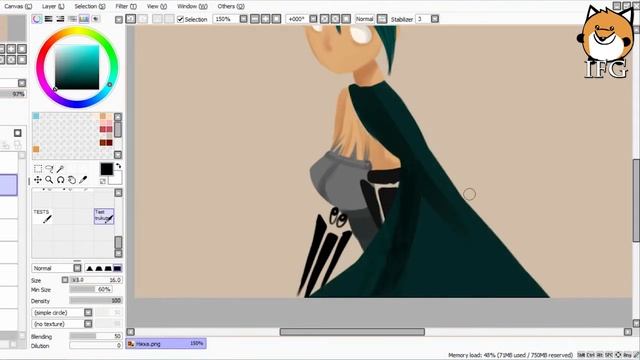Image resolution: width=640 pixels, height=360 pixels.
Task: Choose the flat brush edge shape
Action: [x=117, y=268]
